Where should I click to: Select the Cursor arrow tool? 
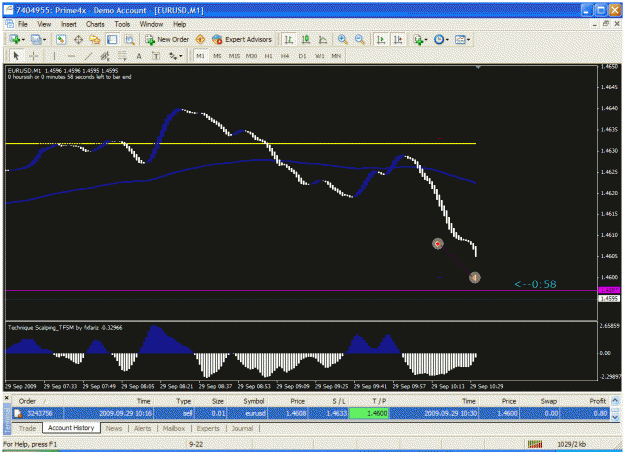[x=16, y=56]
